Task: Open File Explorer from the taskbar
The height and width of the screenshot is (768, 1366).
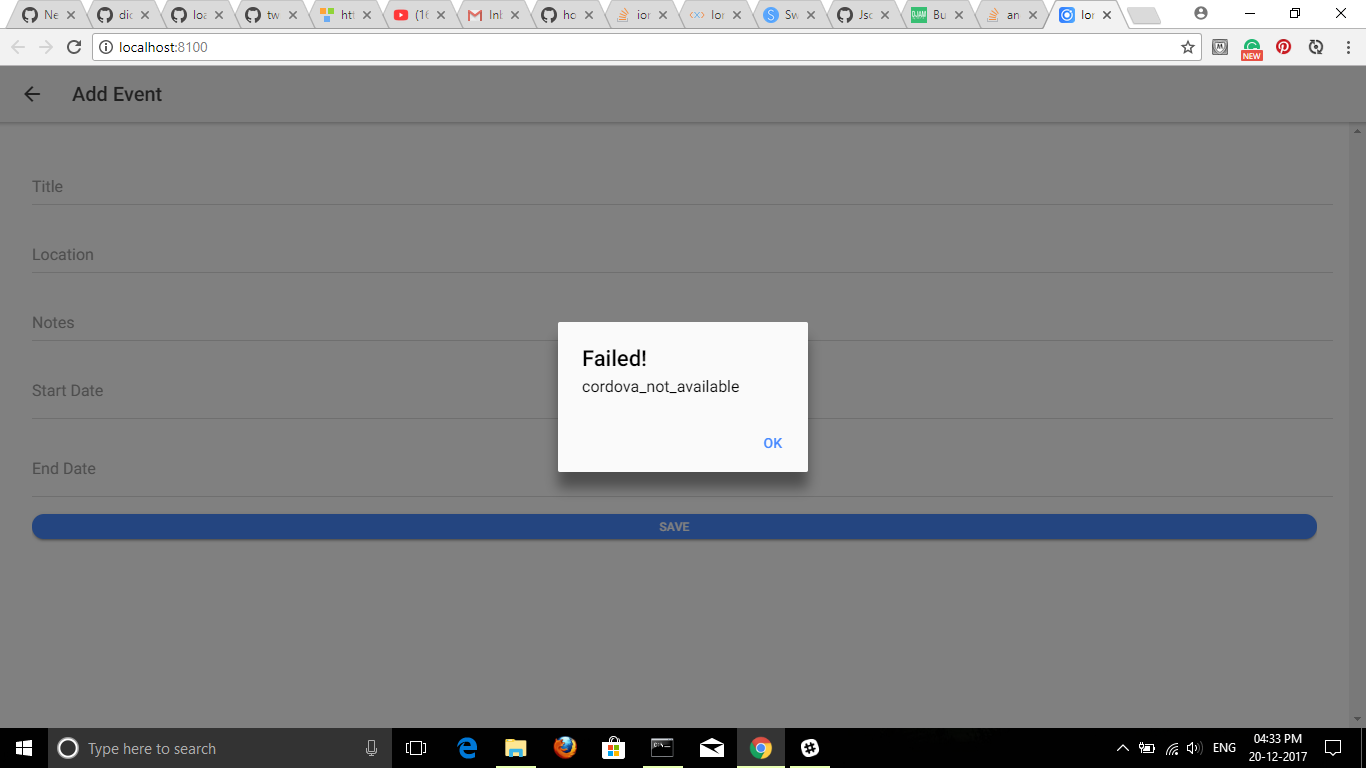Action: [x=516, y=748]
